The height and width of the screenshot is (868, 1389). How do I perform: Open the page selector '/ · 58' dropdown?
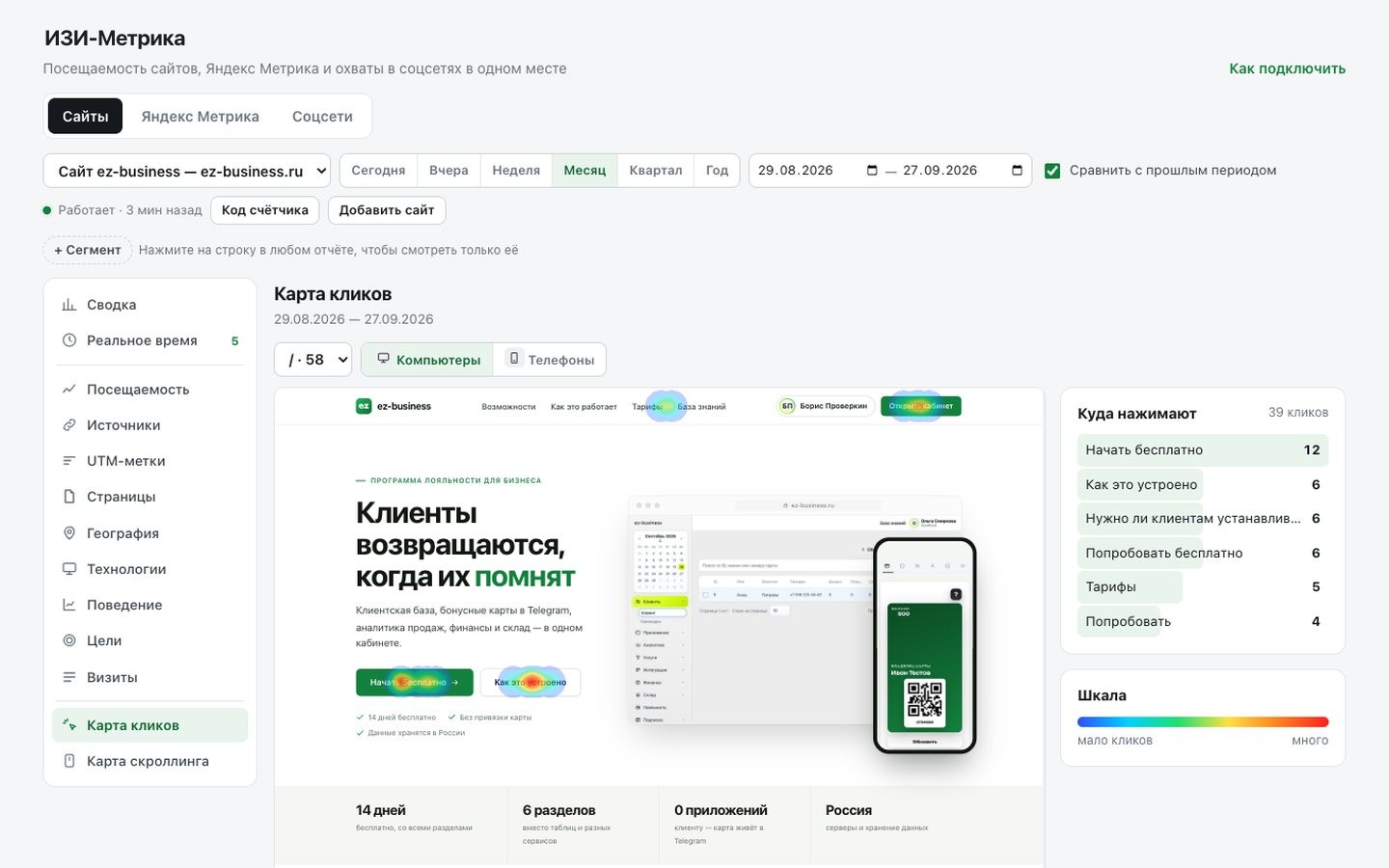pos(313,360)
